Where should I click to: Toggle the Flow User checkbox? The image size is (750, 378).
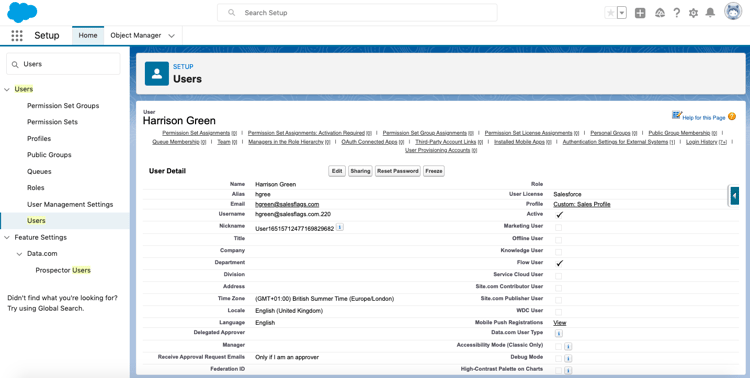pos(559,263)
